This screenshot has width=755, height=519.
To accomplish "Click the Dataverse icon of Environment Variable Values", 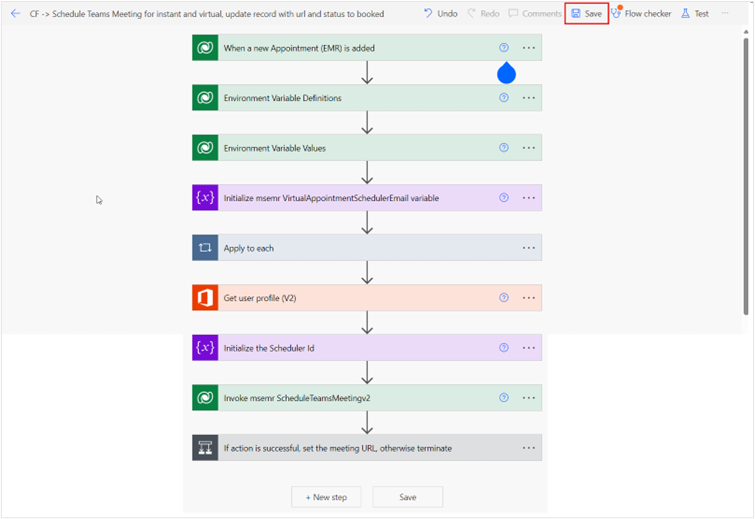I will [x=205, y=148].
